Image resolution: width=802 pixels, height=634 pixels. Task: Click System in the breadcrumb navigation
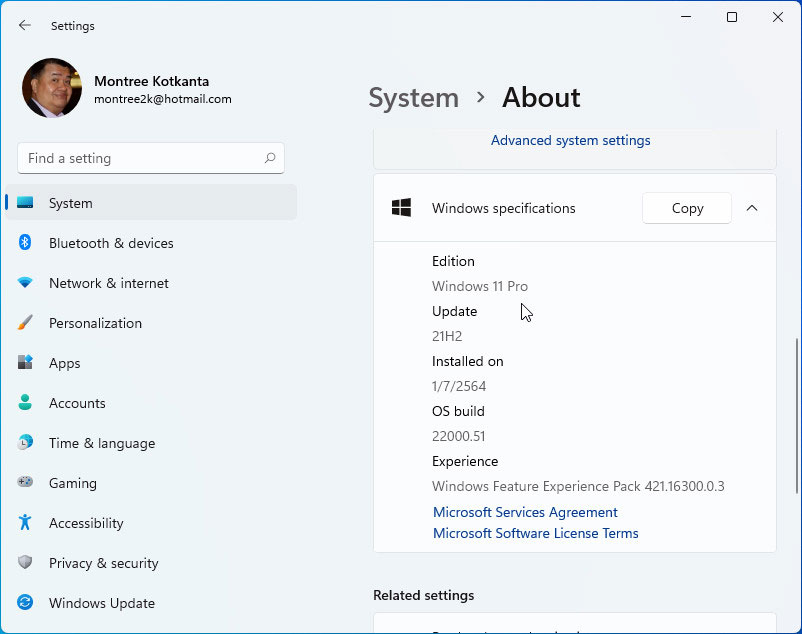pyautogui.click(x=414, y=97)
